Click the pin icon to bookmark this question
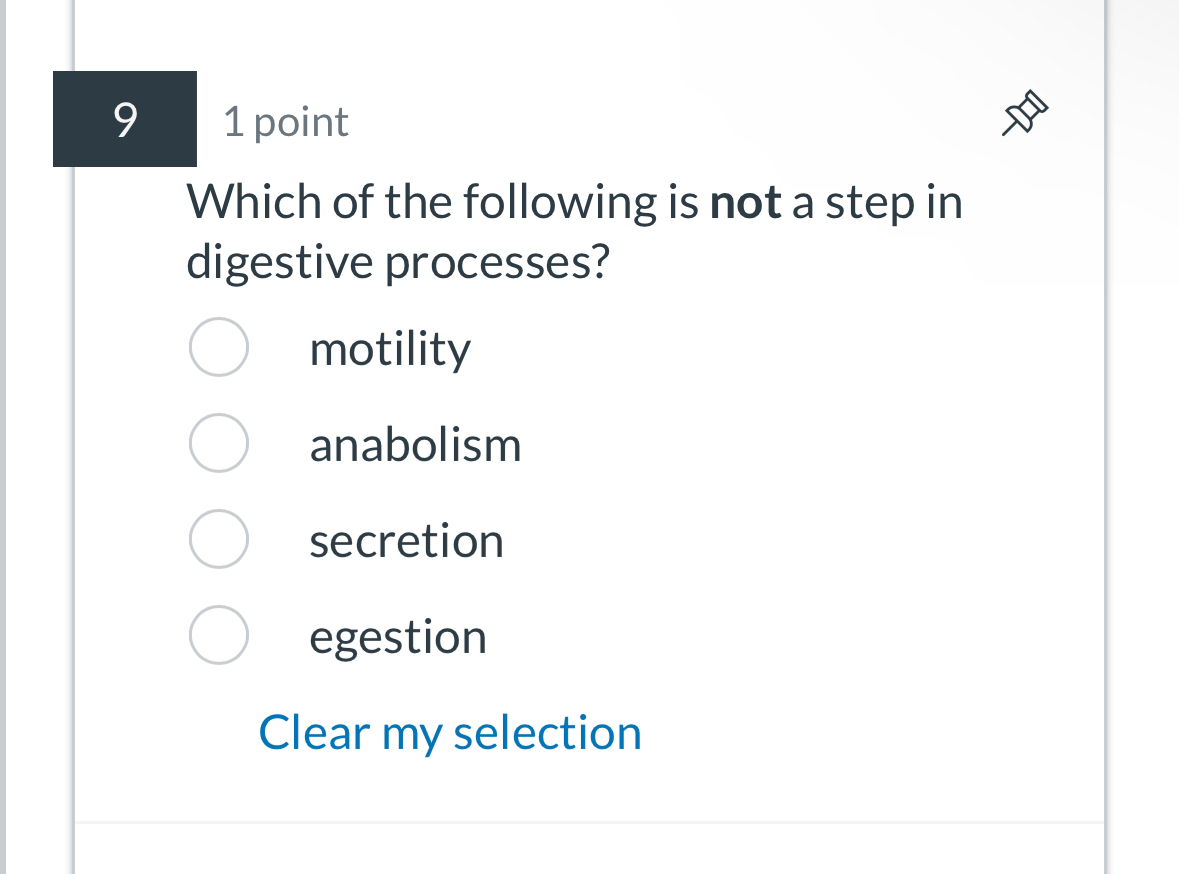The image size is (1179, 874). (x=1025, y=112)
